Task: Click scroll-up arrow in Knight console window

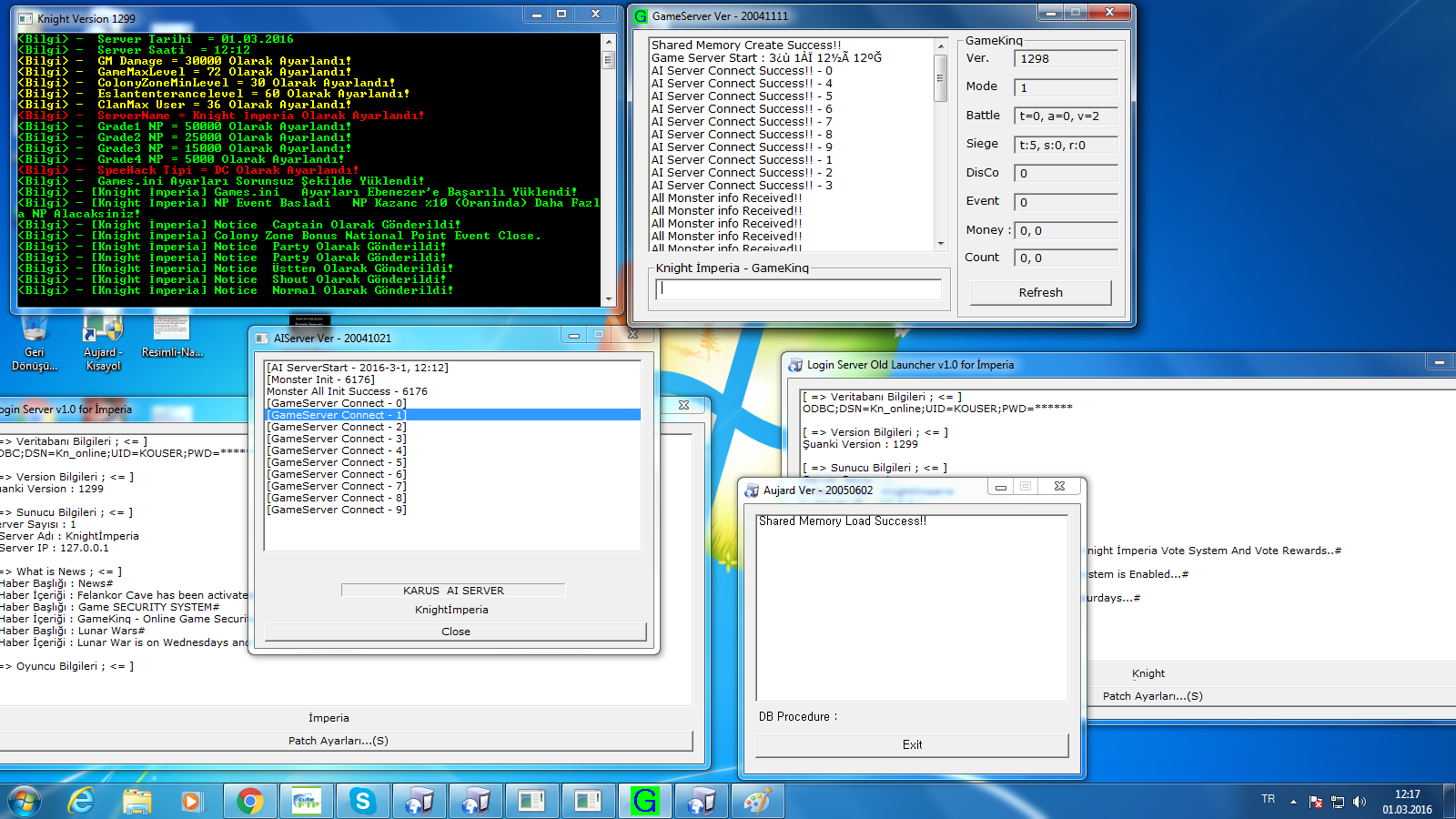Action: pyautogui.click(x=608, y=42)
